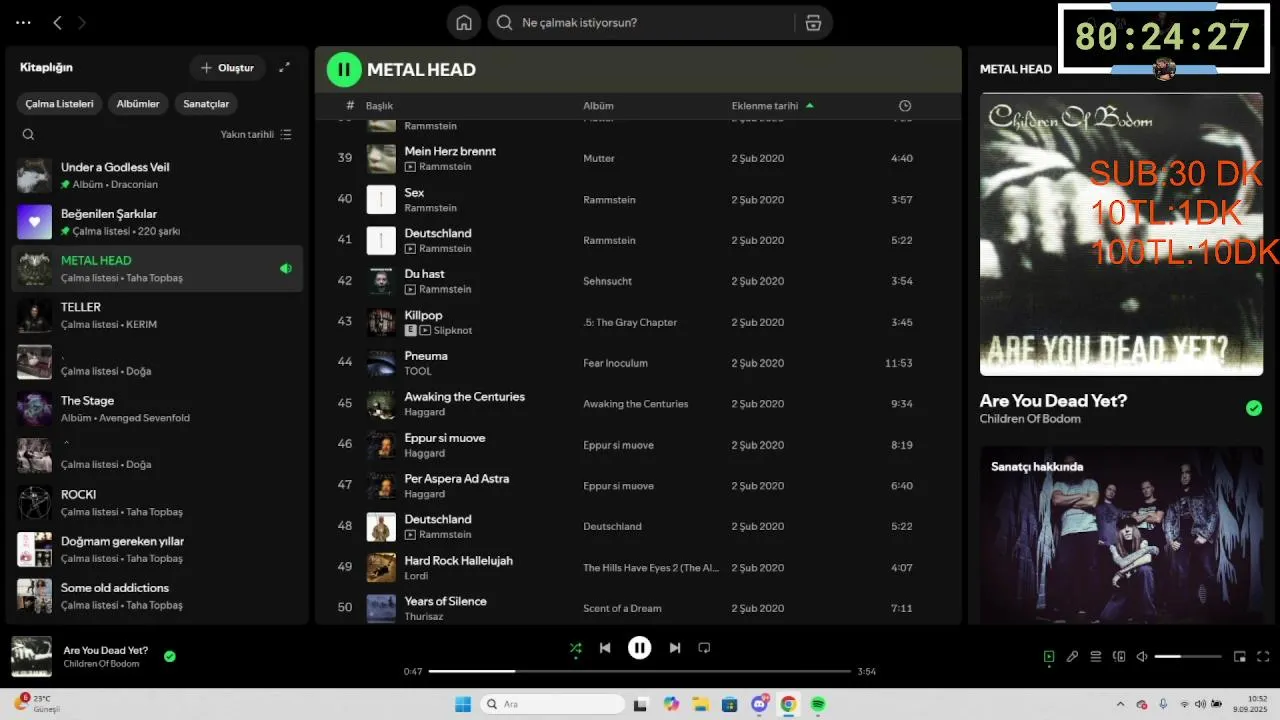
Task: Skip to previous track
Action: click(x=605, y=648)
